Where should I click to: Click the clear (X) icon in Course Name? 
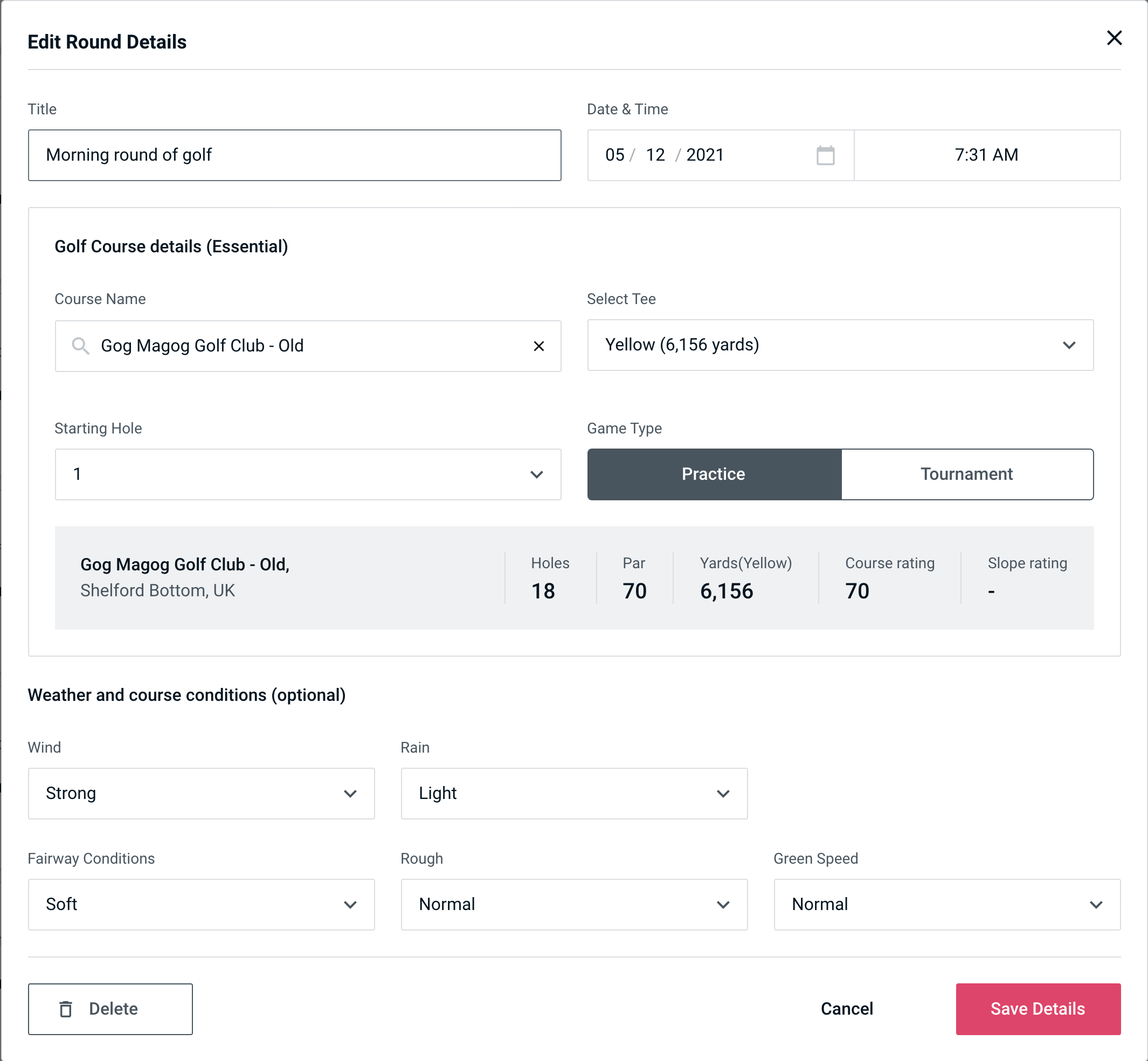click(x=539, y=346)
